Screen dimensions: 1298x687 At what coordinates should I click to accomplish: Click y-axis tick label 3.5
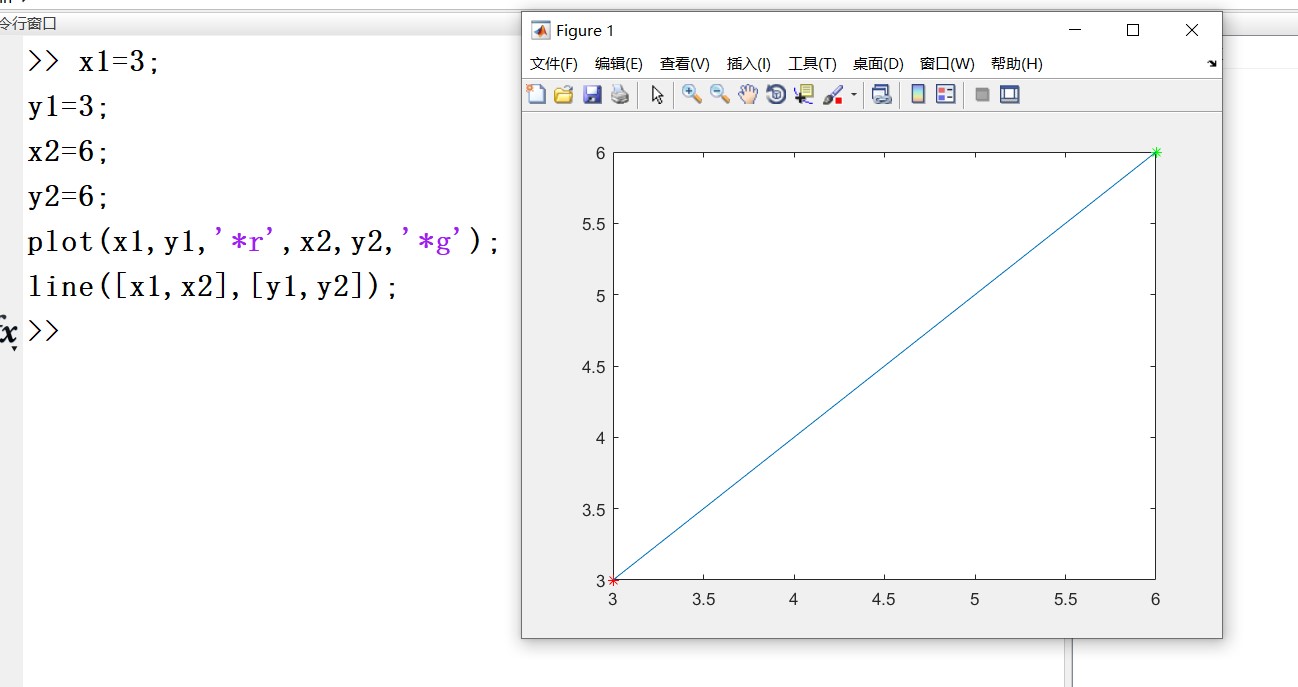coord(594,509)
